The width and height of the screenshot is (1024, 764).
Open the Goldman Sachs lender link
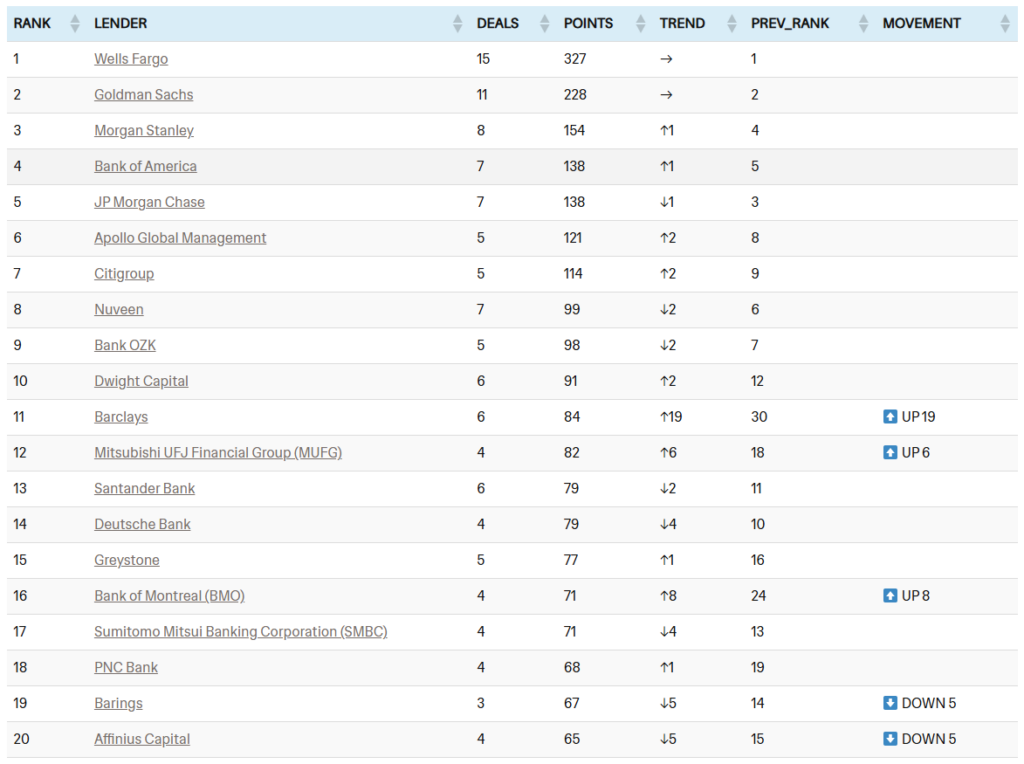coord(144,95)
